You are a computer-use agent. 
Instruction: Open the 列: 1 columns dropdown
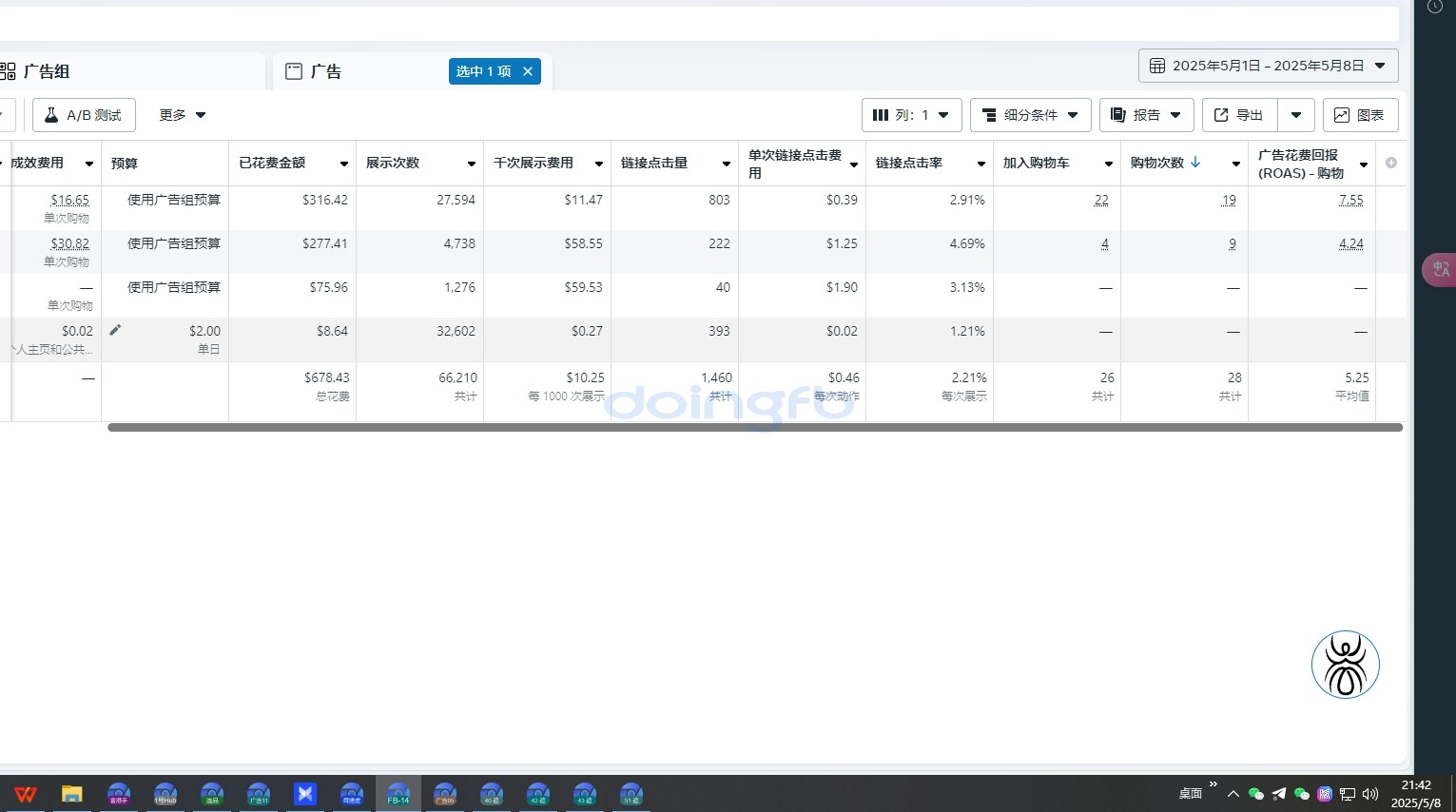pos(911,115)
